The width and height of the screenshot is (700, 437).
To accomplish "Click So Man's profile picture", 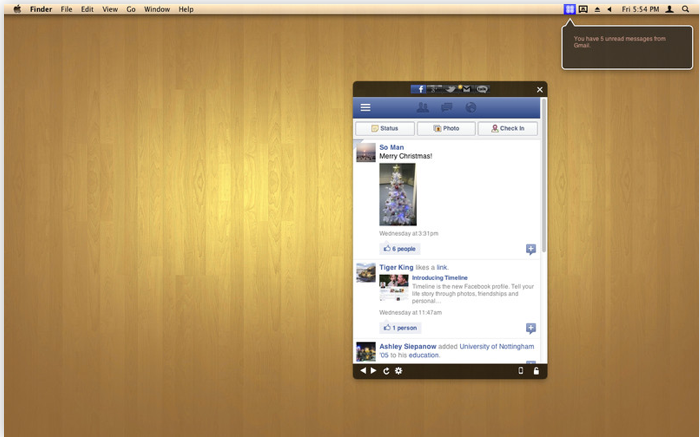I will point(366,152).
